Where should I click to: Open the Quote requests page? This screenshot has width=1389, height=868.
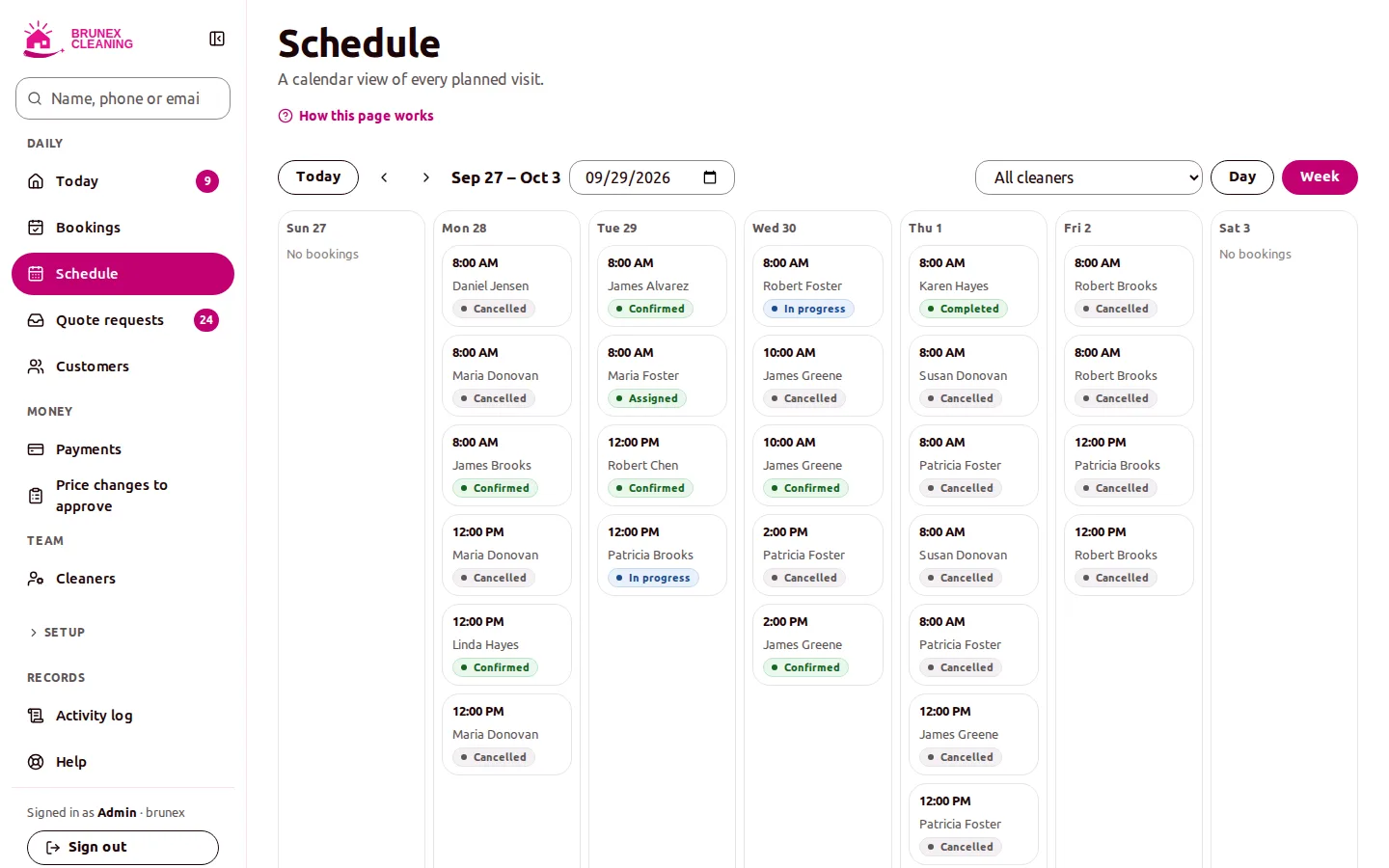123,320
